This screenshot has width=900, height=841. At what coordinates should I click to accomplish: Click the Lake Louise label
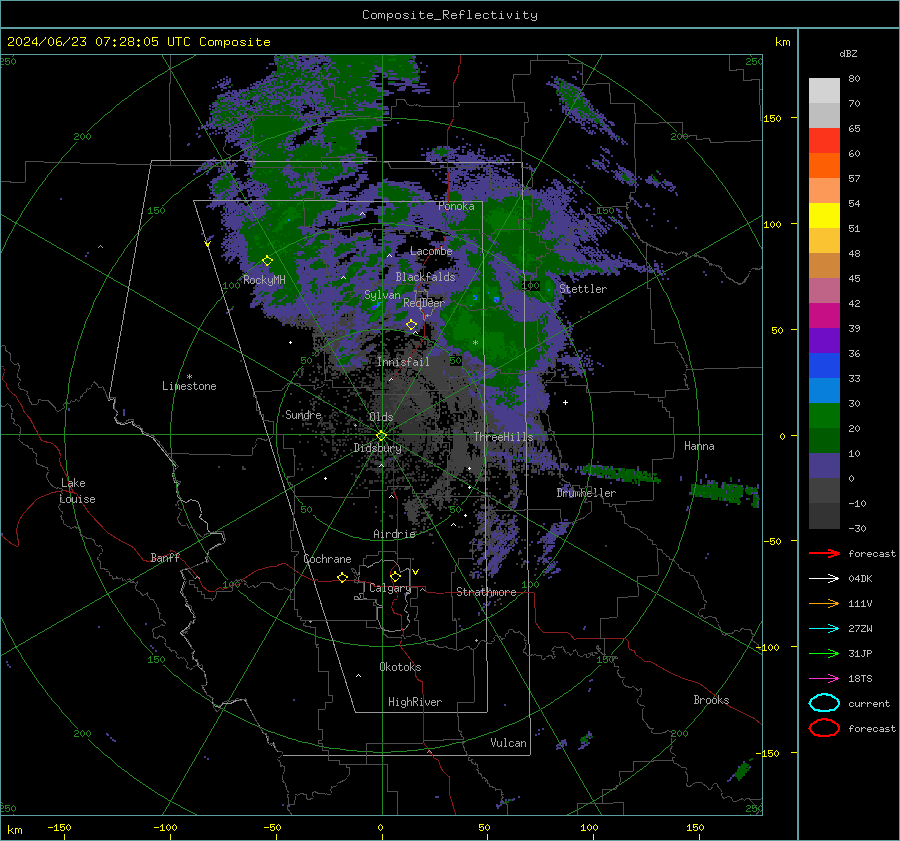(x=77, y=491)
